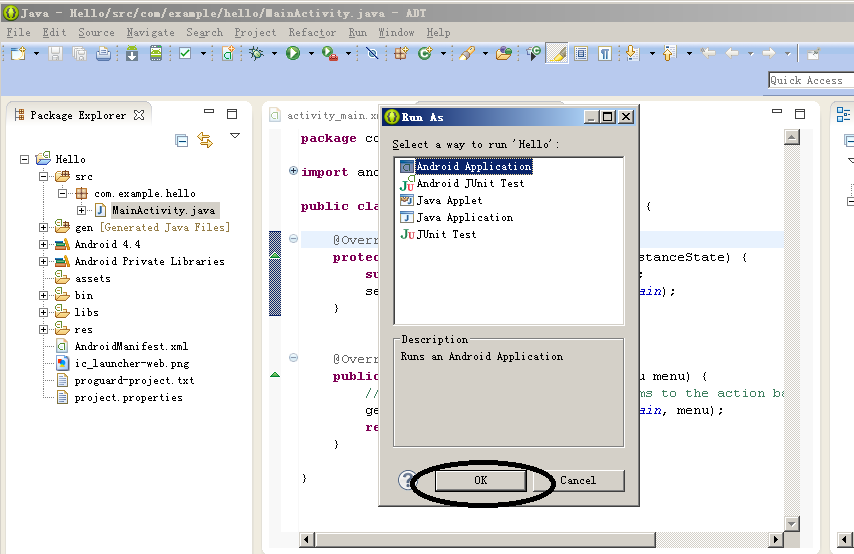This screenshot has width=854, height=554.
Task: Open the Android SDK Manager toolbar icon
Action: (x=132, y=54)
